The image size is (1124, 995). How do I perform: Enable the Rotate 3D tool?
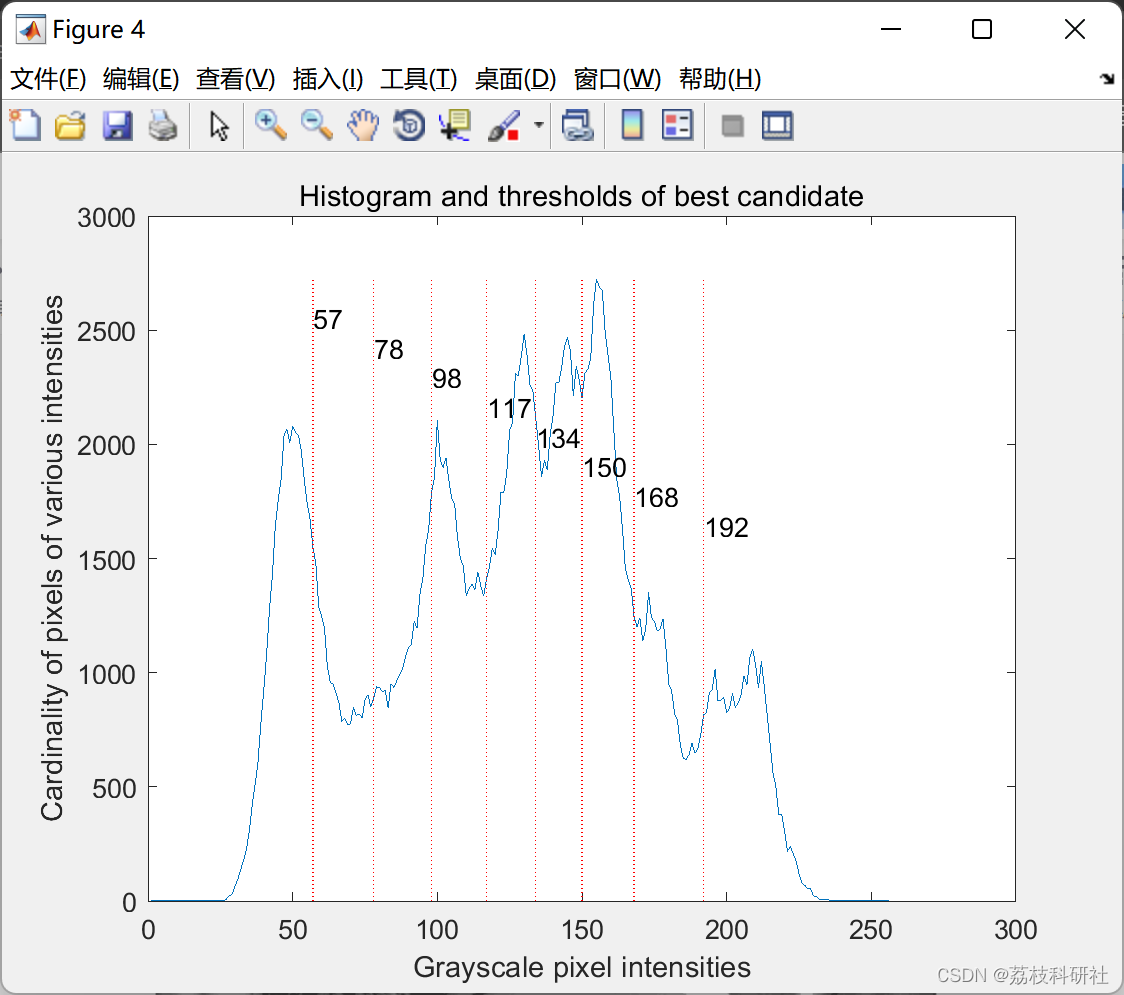pyautogui.click(x=409, y=125)
